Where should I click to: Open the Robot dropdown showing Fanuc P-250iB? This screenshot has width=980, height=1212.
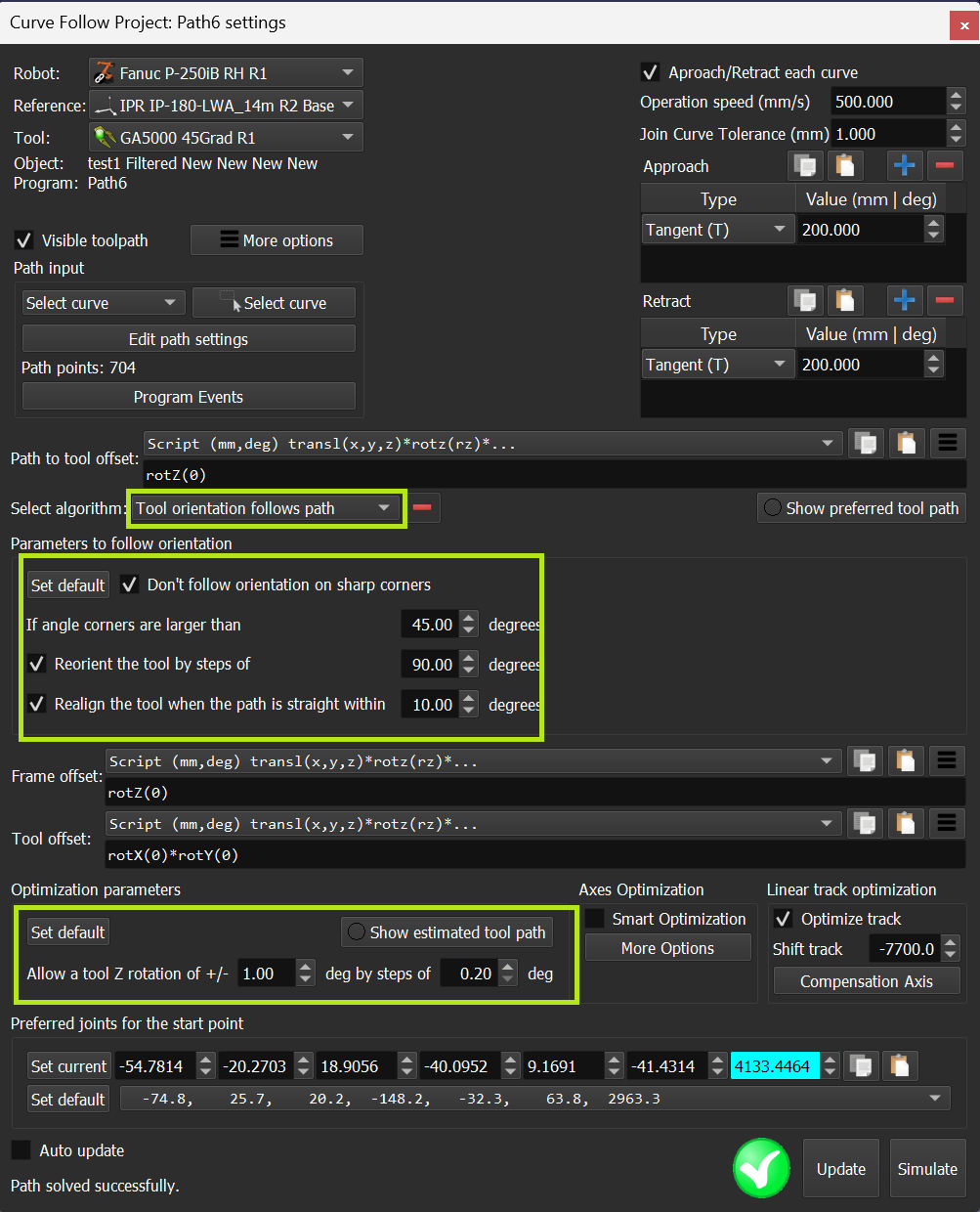pos(226,73)
